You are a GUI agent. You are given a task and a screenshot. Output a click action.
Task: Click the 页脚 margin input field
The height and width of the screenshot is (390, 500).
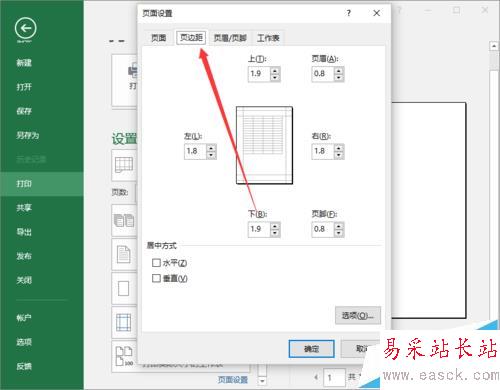click(322, 229)
